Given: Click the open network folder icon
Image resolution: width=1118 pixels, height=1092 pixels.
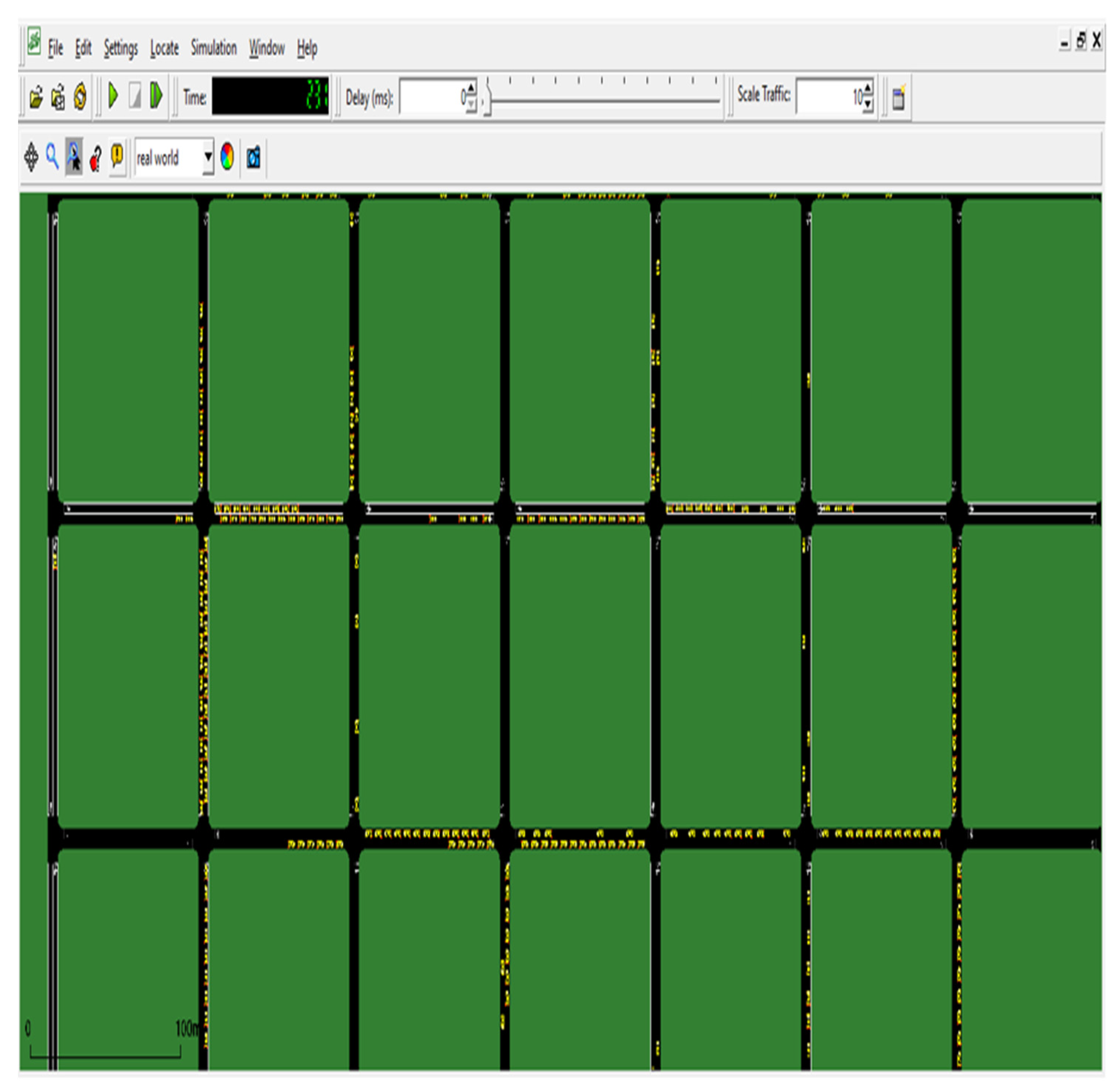Looking at the screenshot, I should [36, 97].
